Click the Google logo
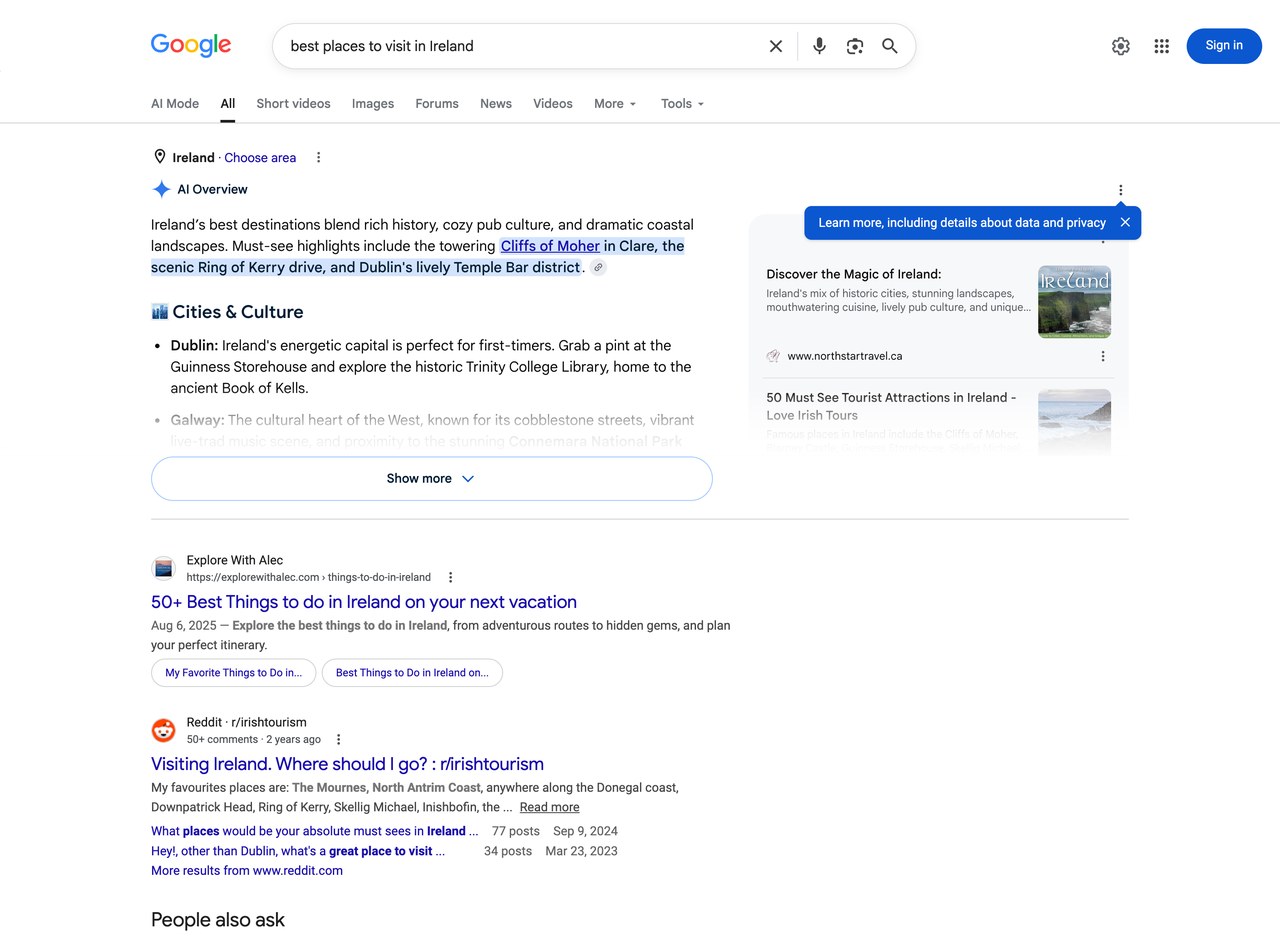 [191, 45]
